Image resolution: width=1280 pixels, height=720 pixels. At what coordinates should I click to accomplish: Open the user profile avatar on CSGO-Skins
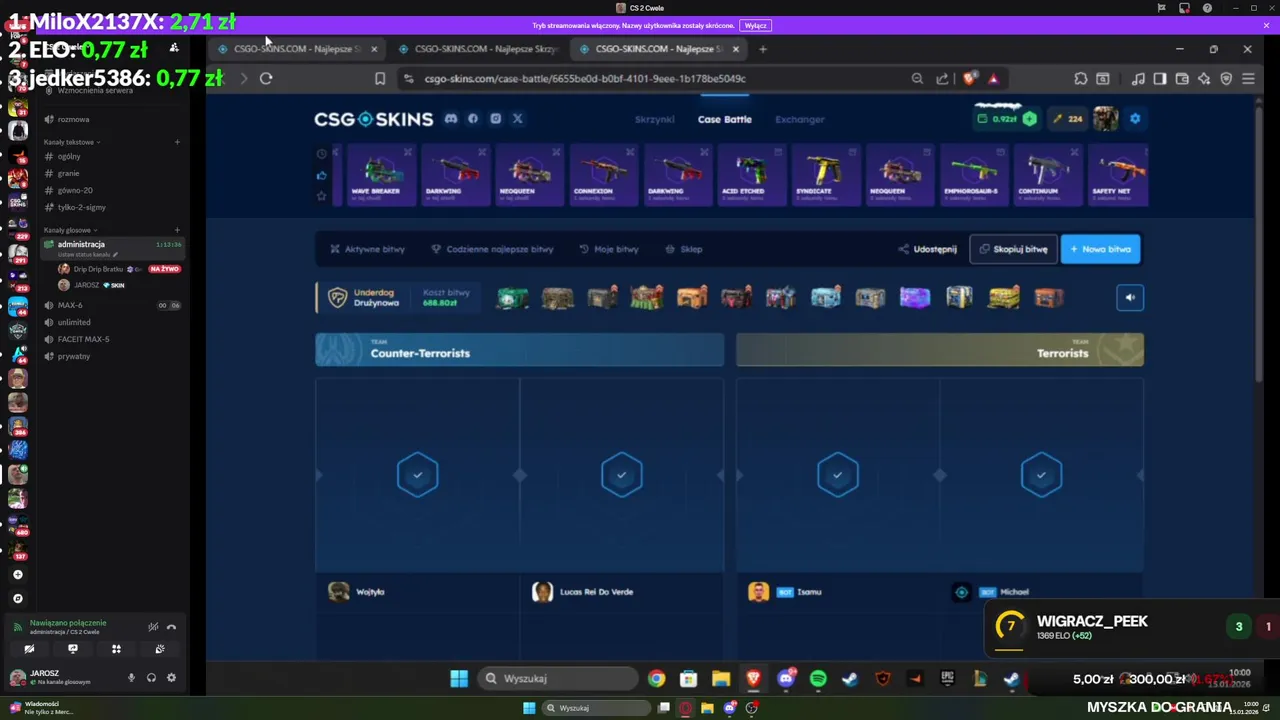click(x=1105, y=118)
